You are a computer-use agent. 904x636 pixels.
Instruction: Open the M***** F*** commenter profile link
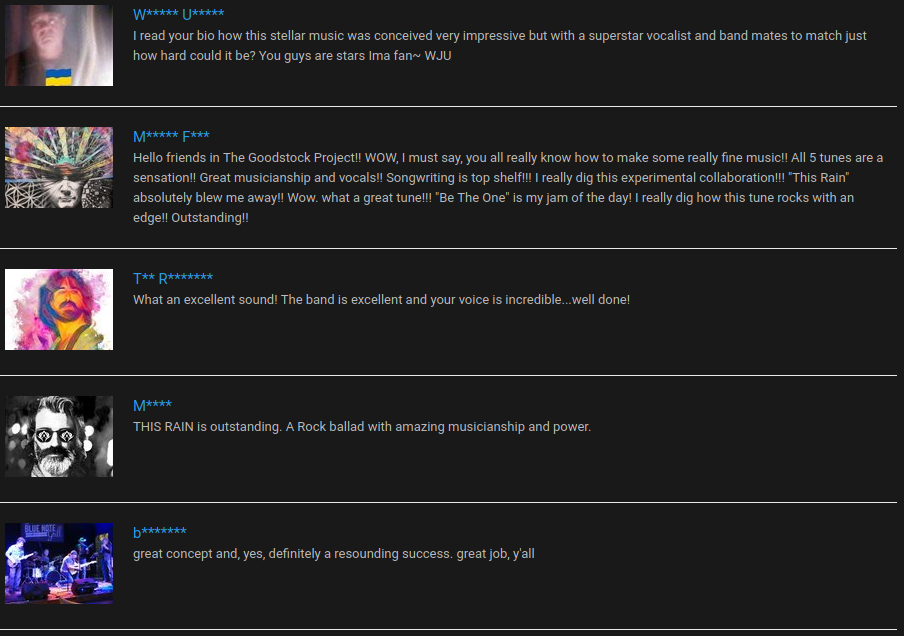click(x=171, y=137)
